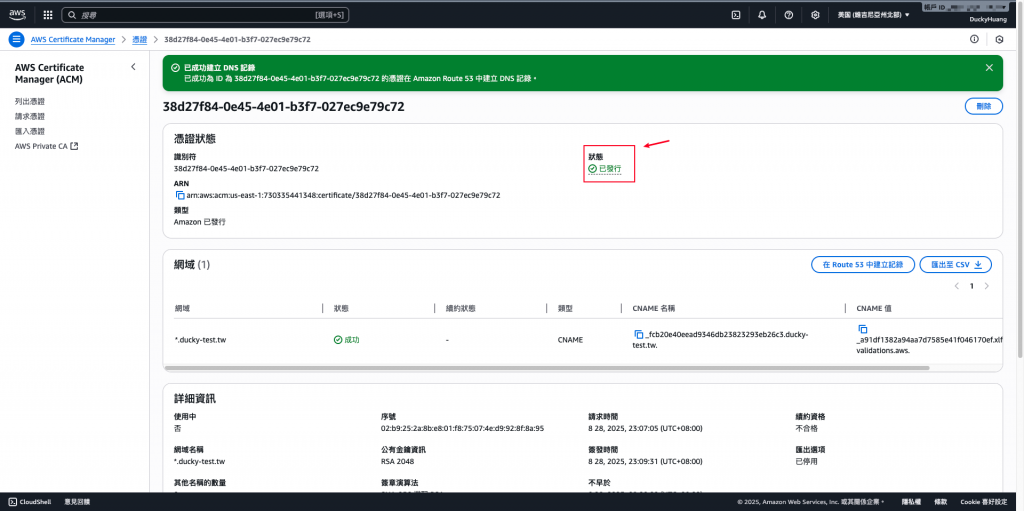Open 意見回饋 in the footer
Viewport: 1024px width, 511px height.
point(76,502)
